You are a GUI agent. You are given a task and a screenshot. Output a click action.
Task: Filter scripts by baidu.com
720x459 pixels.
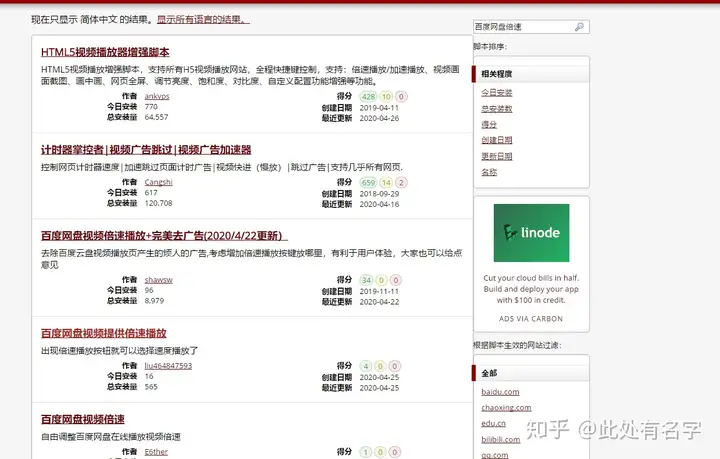[x=500, y=392]
